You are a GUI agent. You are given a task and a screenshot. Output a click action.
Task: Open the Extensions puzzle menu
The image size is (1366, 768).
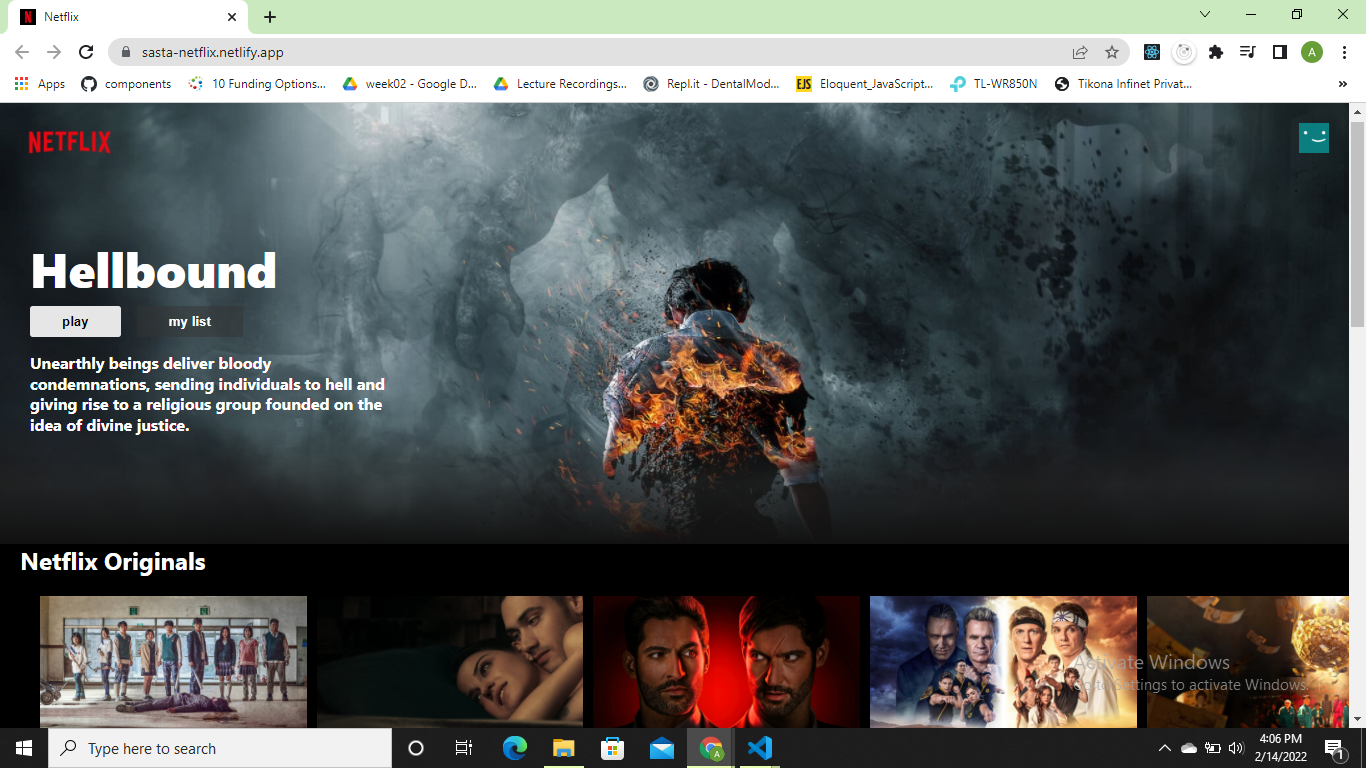[x=1216, y=52]
